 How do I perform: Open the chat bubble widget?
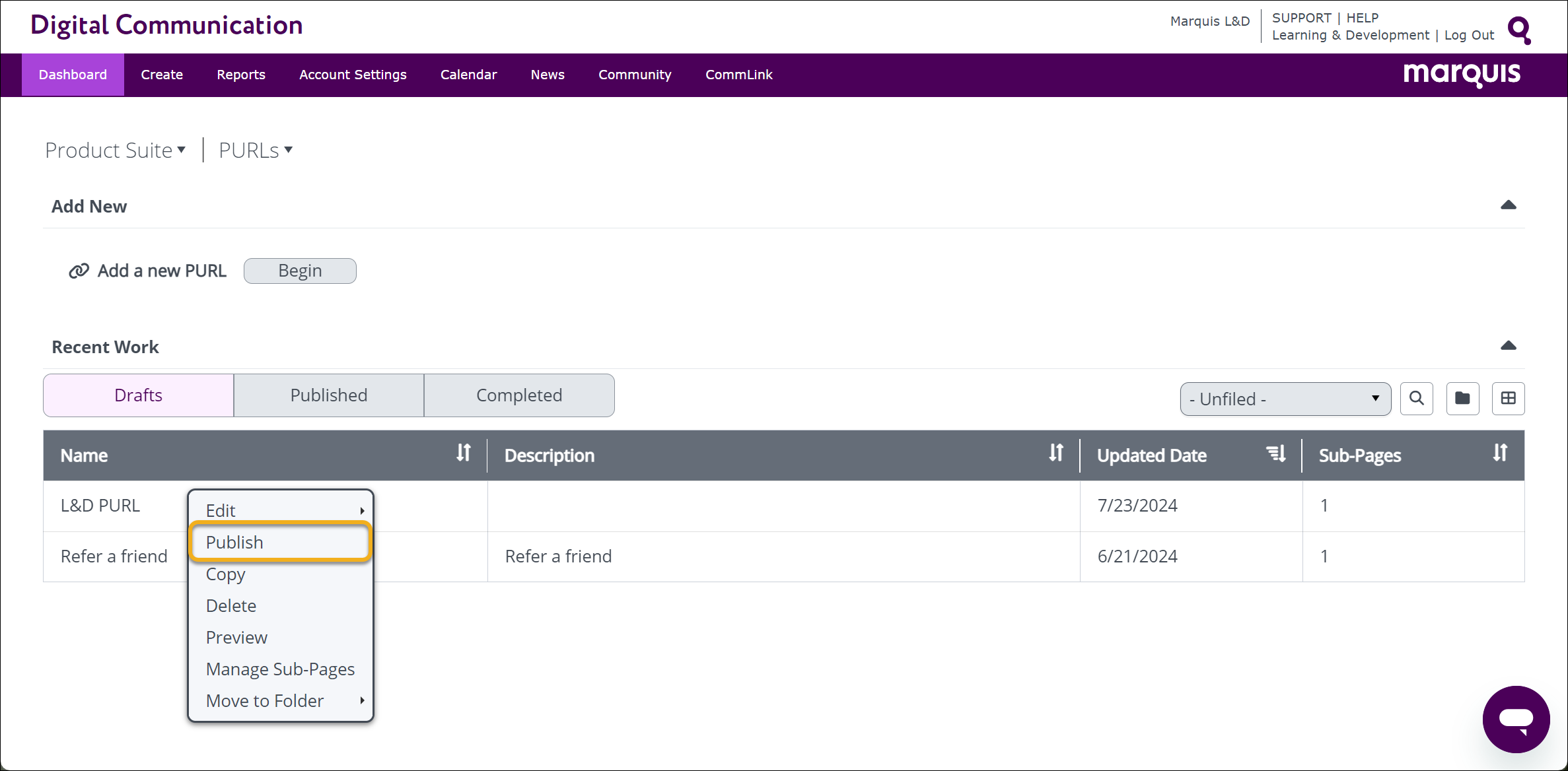coord(1516,719)
